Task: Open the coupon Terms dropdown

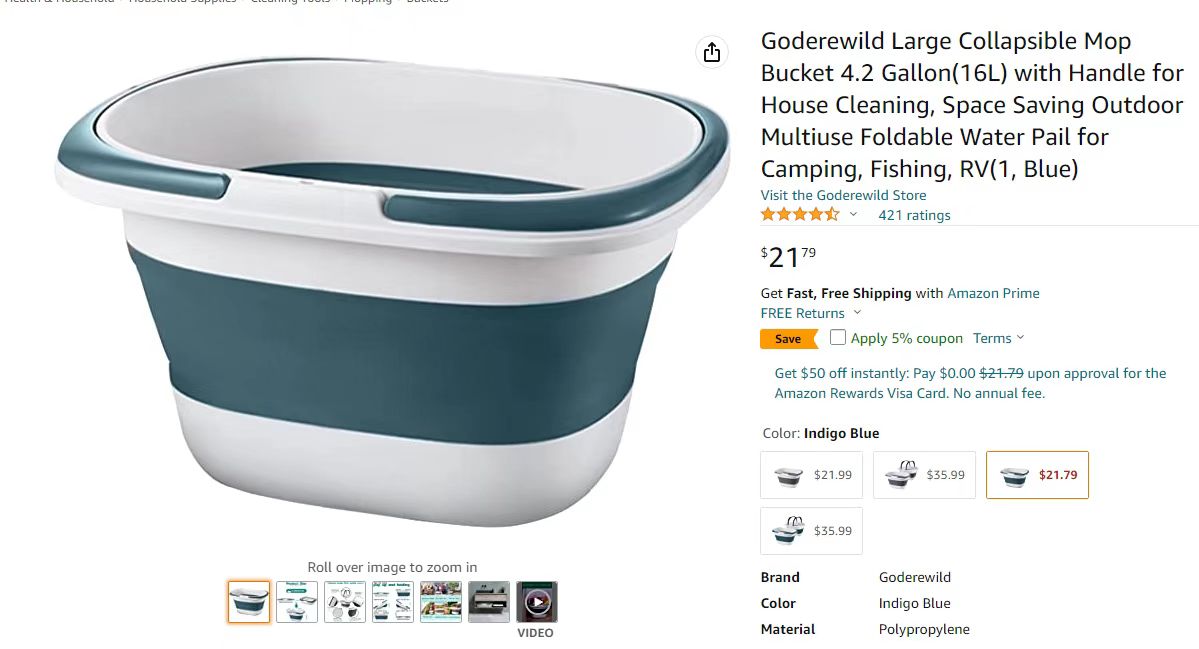Action: click(998, 338)
